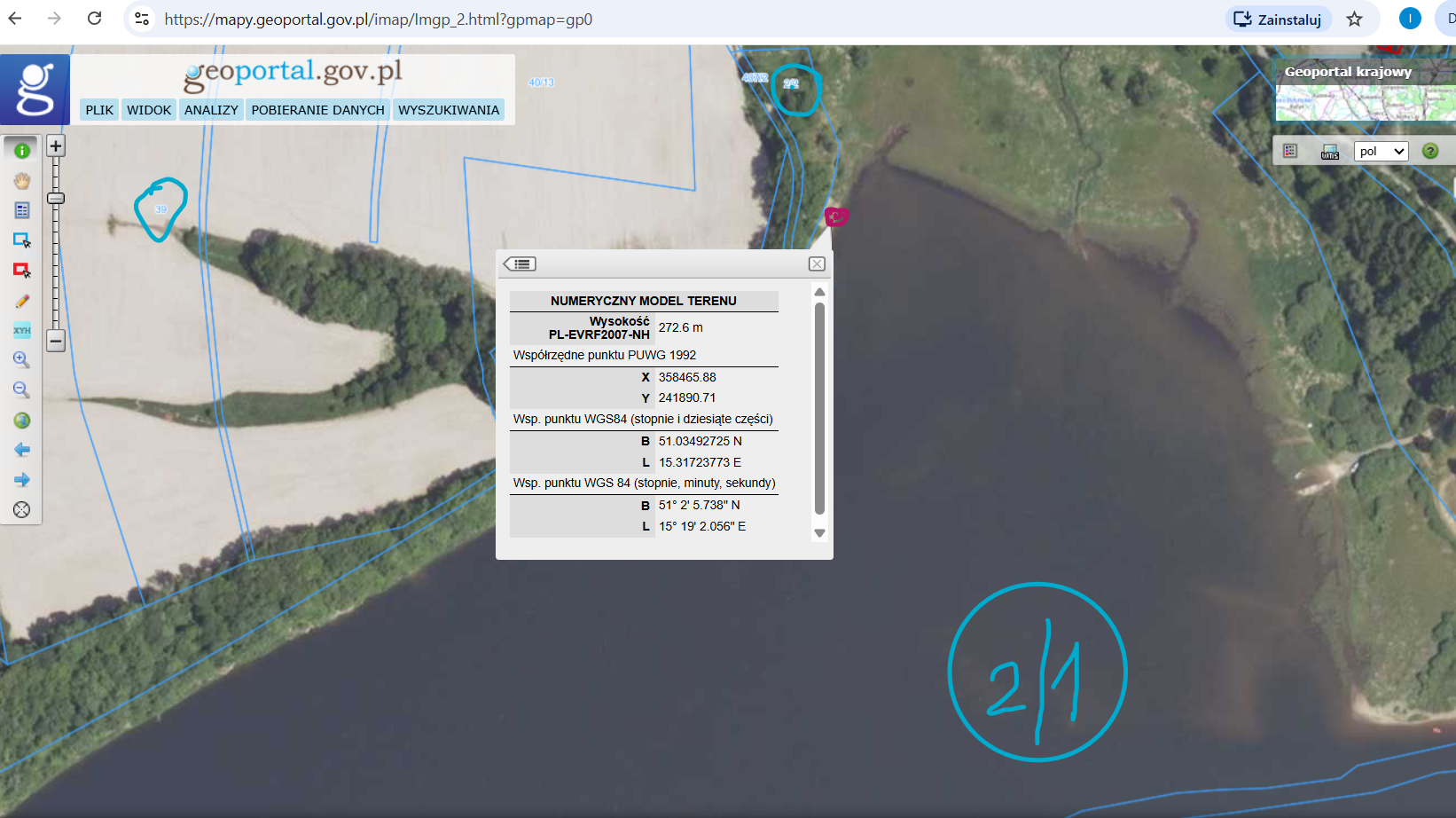Activate the hand pan tool
The image size is (1456, 818).
pos(22,180)
